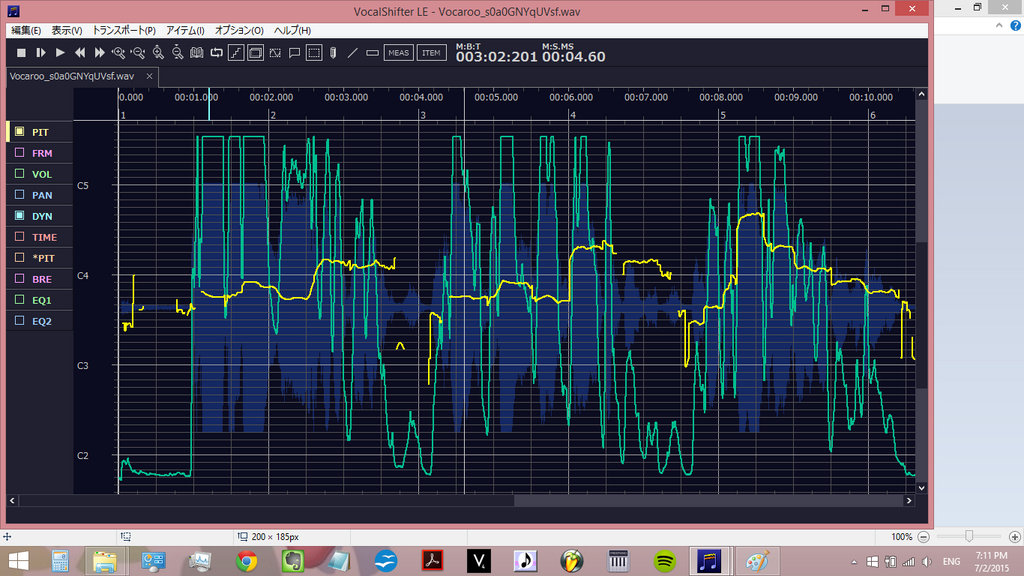Disable the DYN parameter checkbox

click(x=19, y=216)
